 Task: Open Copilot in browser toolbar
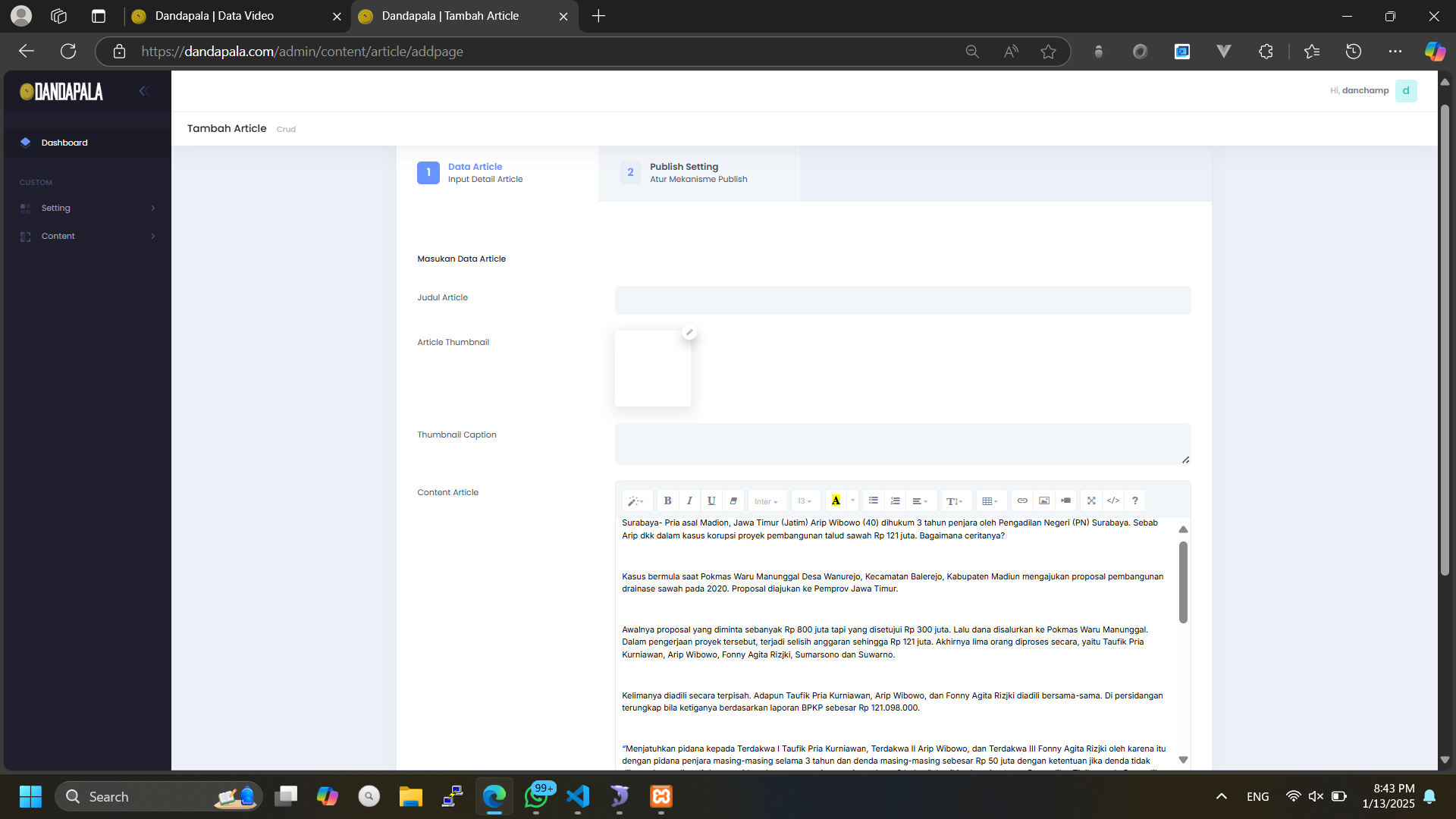[x=1435, y=52]
